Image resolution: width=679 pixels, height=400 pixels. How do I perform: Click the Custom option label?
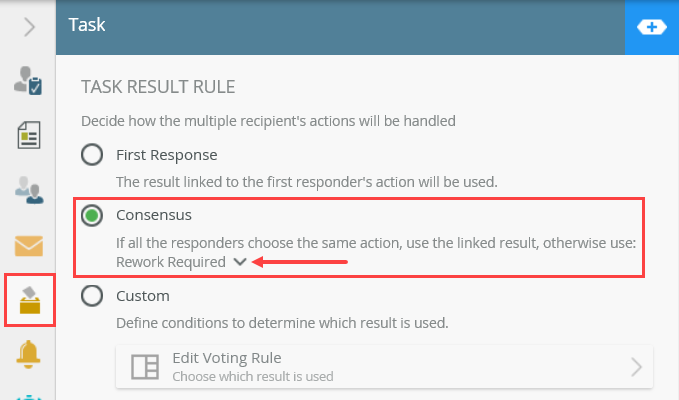143,296
